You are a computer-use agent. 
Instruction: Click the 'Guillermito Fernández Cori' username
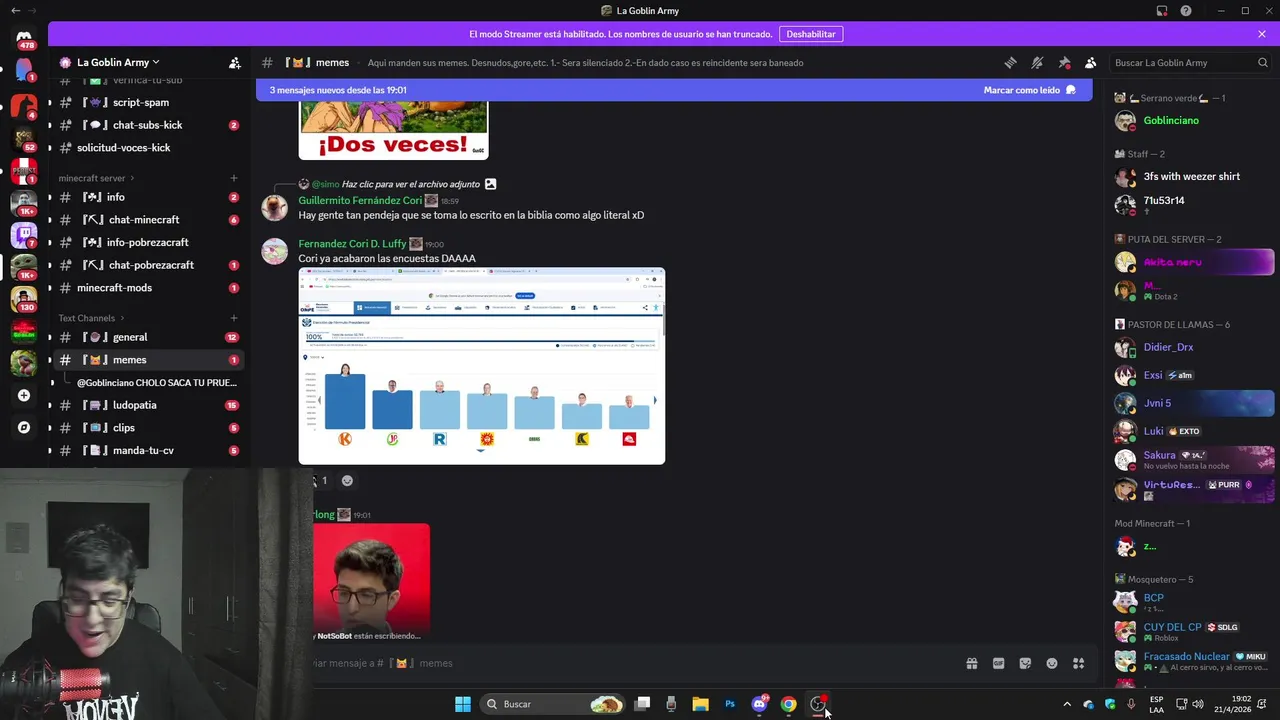[360, 200]
